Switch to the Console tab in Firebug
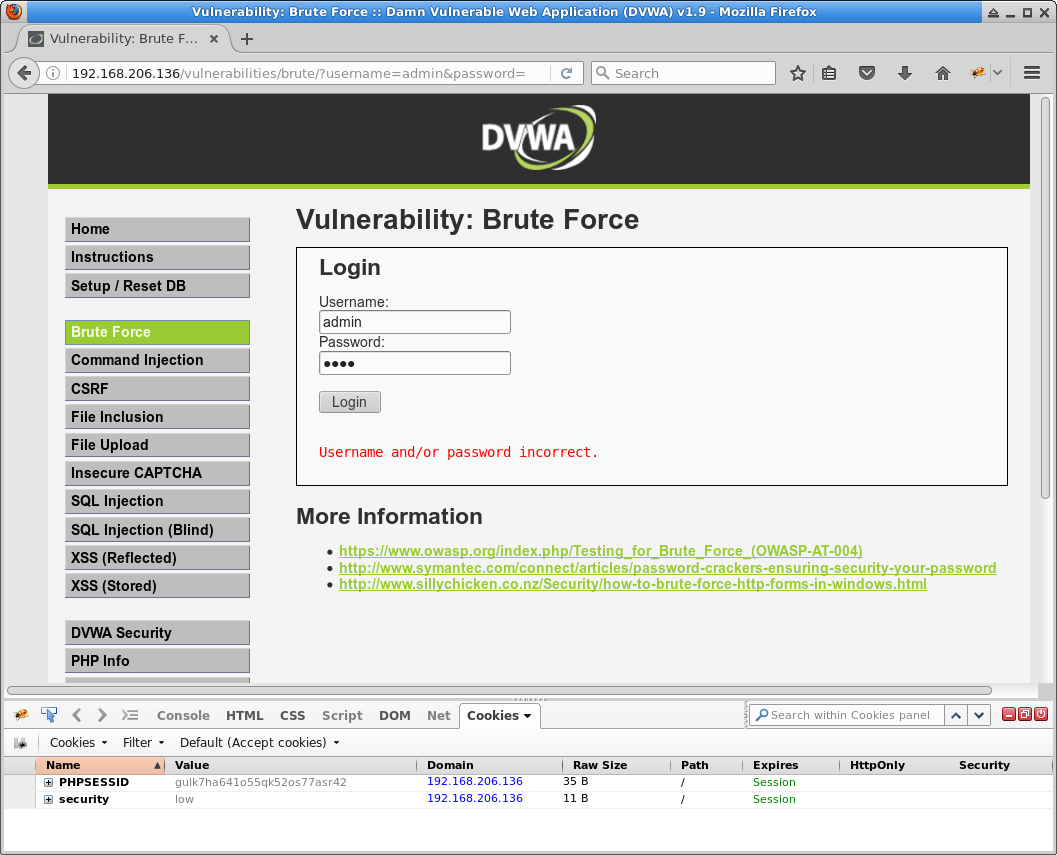1057x855 pixels. click(183, 715)
